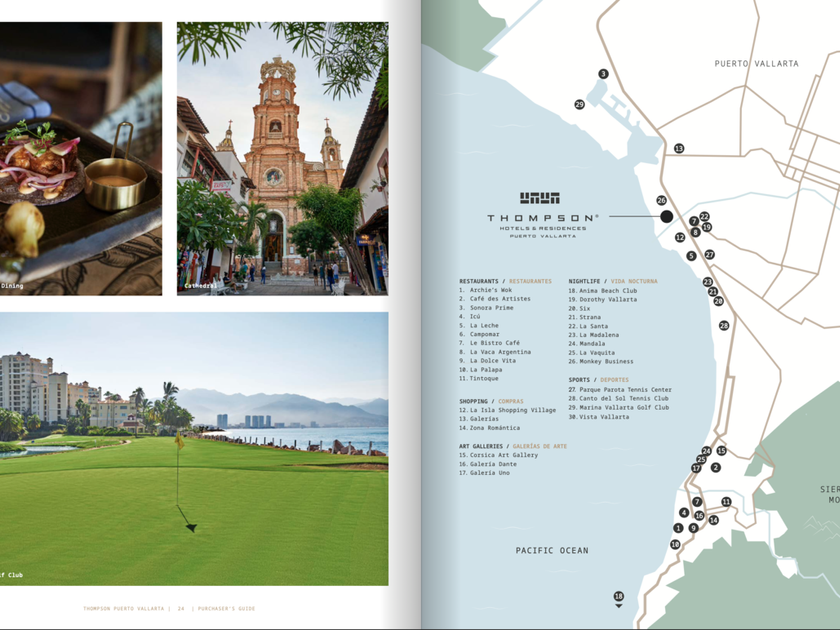This screenshot has height=630, width=840.
Task: Click map marker 10
Action: coord(675,544)
